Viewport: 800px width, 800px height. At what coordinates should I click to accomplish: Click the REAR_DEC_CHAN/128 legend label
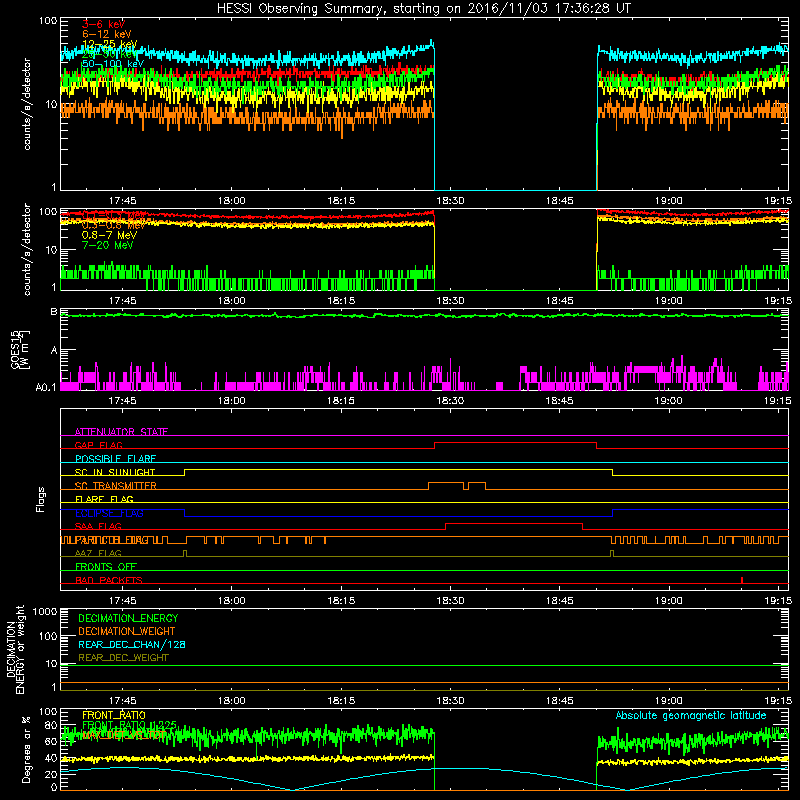coord(132,644)
